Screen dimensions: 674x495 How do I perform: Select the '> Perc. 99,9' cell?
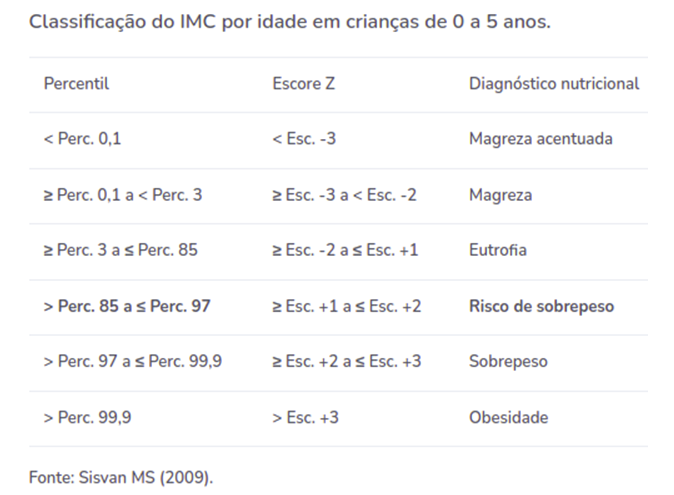pyautogui.click(x=87, y=417)
